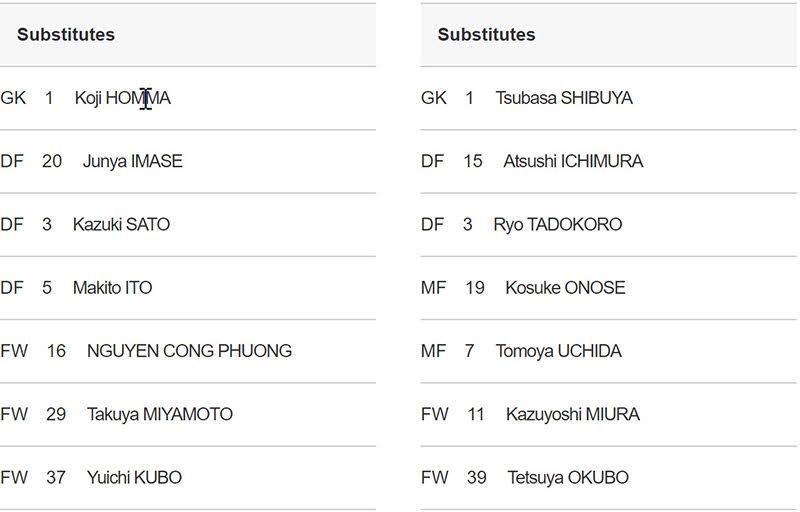Screen dimensions: 800x512
Task: Select forward Kazuyoshi MIURA
Action: coord(572,414)
